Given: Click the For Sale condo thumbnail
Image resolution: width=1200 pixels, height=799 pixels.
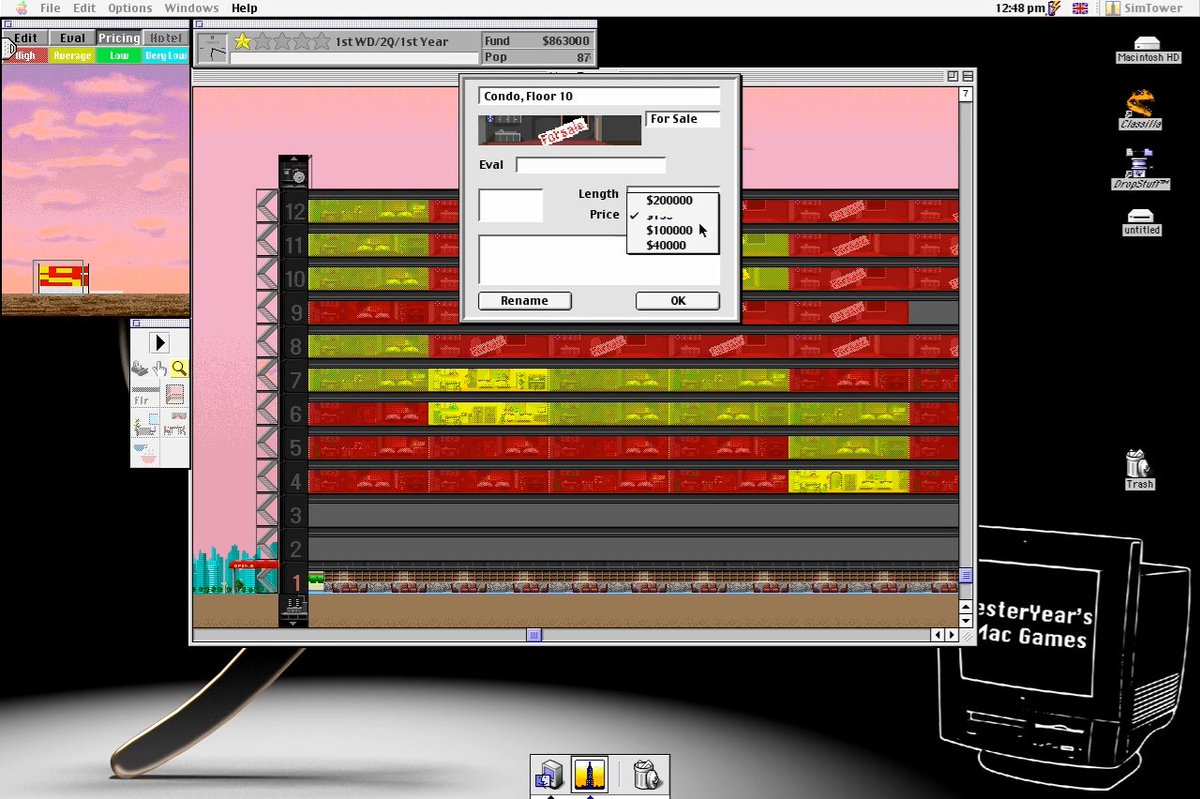Looking at the screenshot, I should point(560,130).
